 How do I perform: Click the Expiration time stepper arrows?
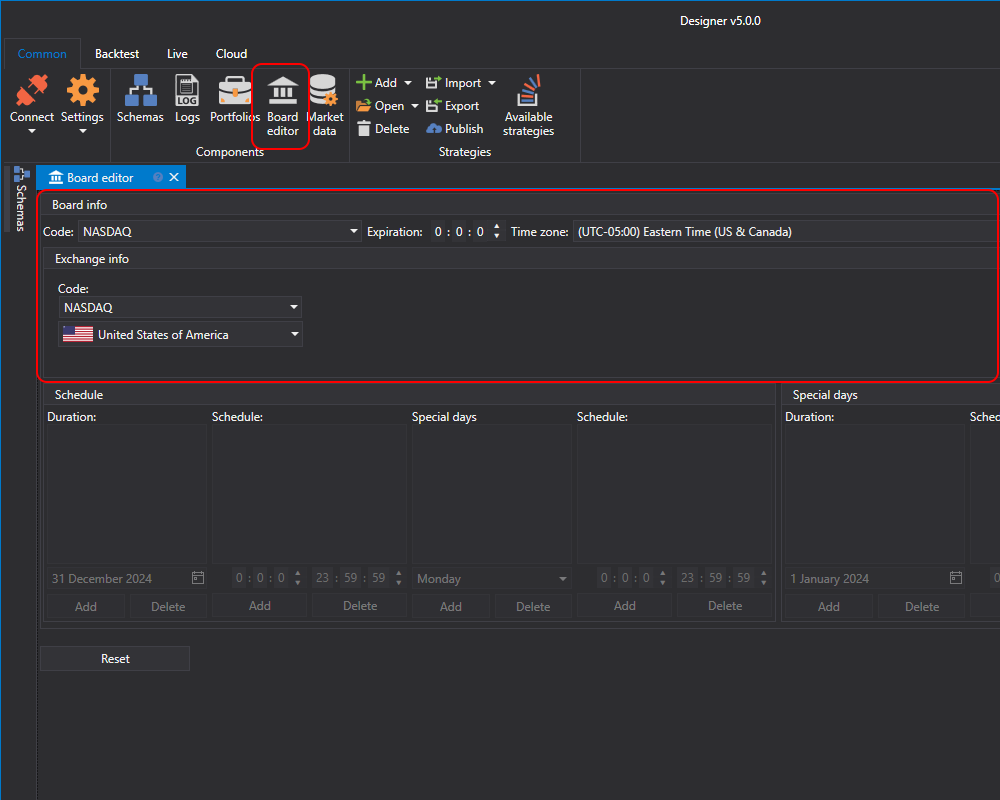497,231
